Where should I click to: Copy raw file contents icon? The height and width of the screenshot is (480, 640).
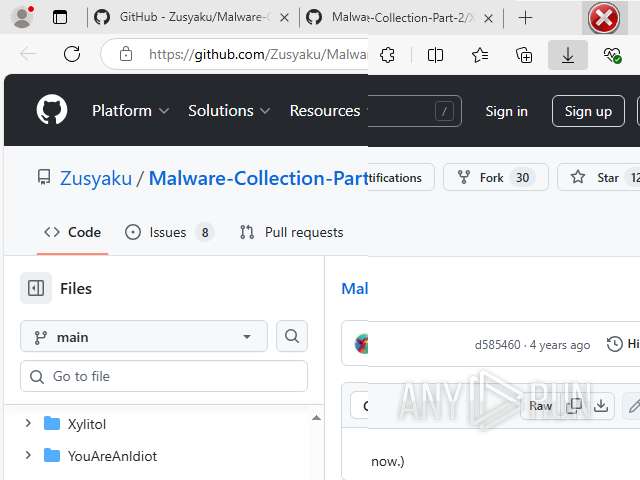point(574,405)
